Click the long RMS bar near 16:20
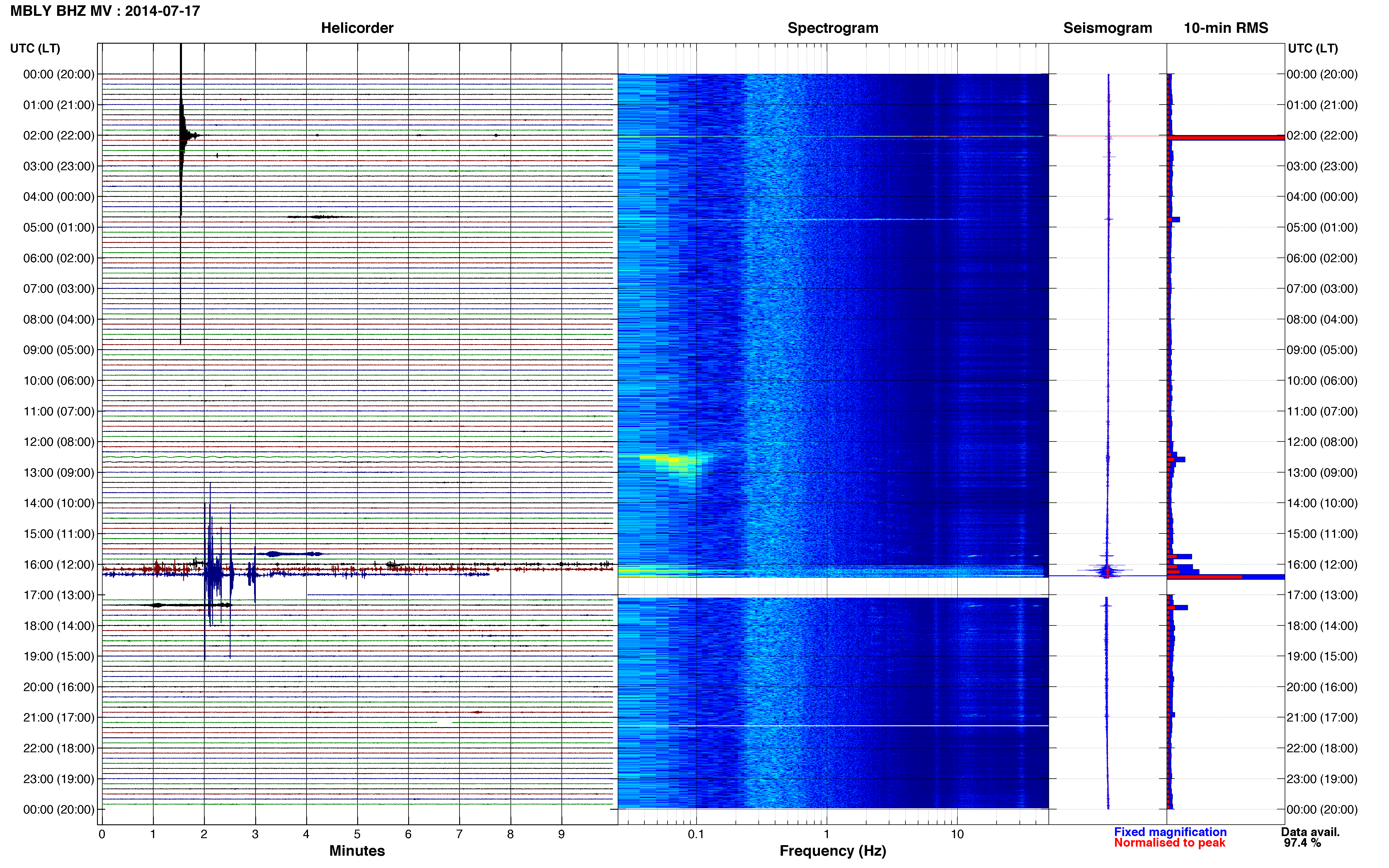Image resolution: width=1389 pixels, height=868 pixels. coord(1225,576)
